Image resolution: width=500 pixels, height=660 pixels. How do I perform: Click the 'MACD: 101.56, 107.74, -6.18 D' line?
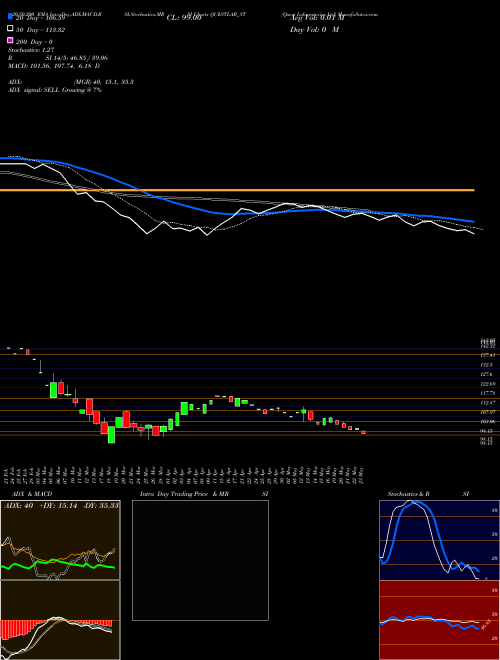click(x=54, y=66)
